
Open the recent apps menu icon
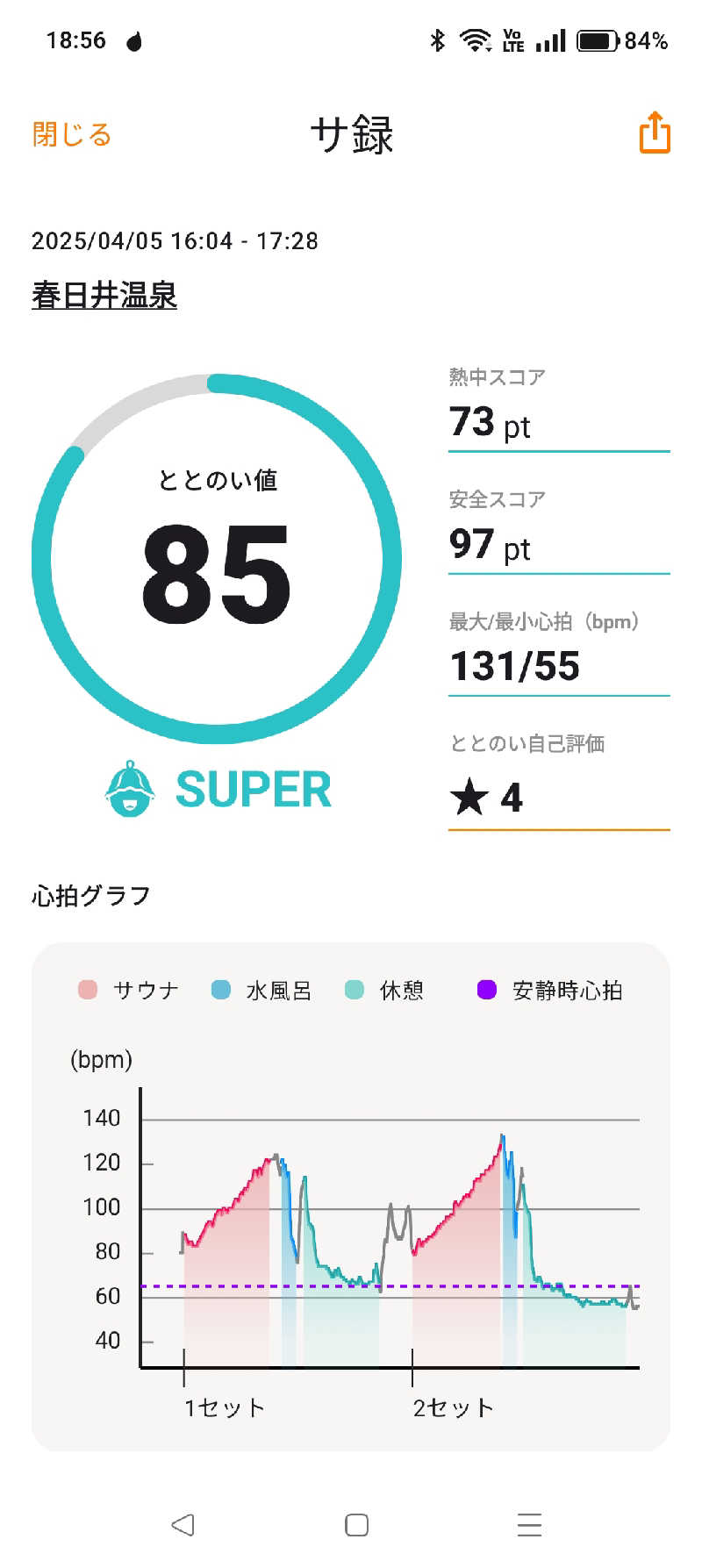pyautogui.click(x=529, y=1525)
